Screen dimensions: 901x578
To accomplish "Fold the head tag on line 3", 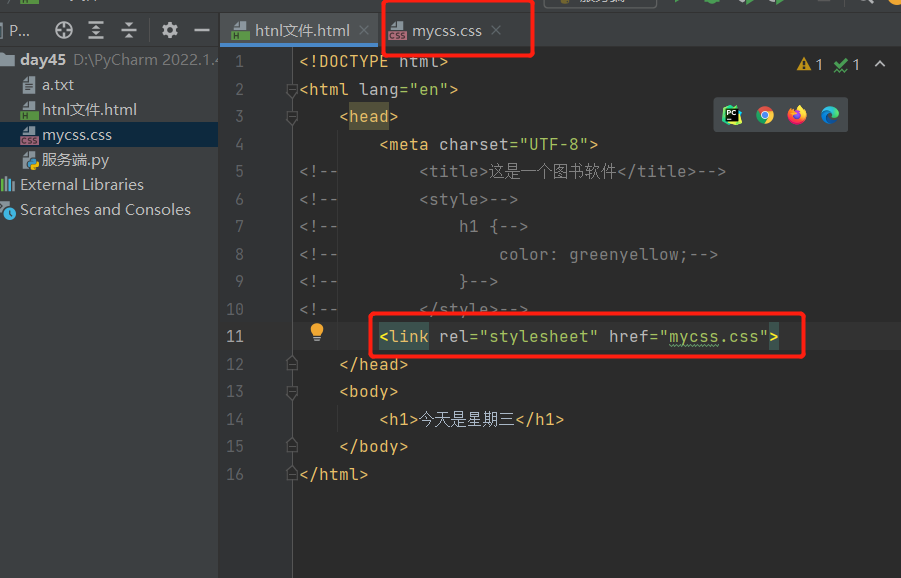I will (292, 117).
